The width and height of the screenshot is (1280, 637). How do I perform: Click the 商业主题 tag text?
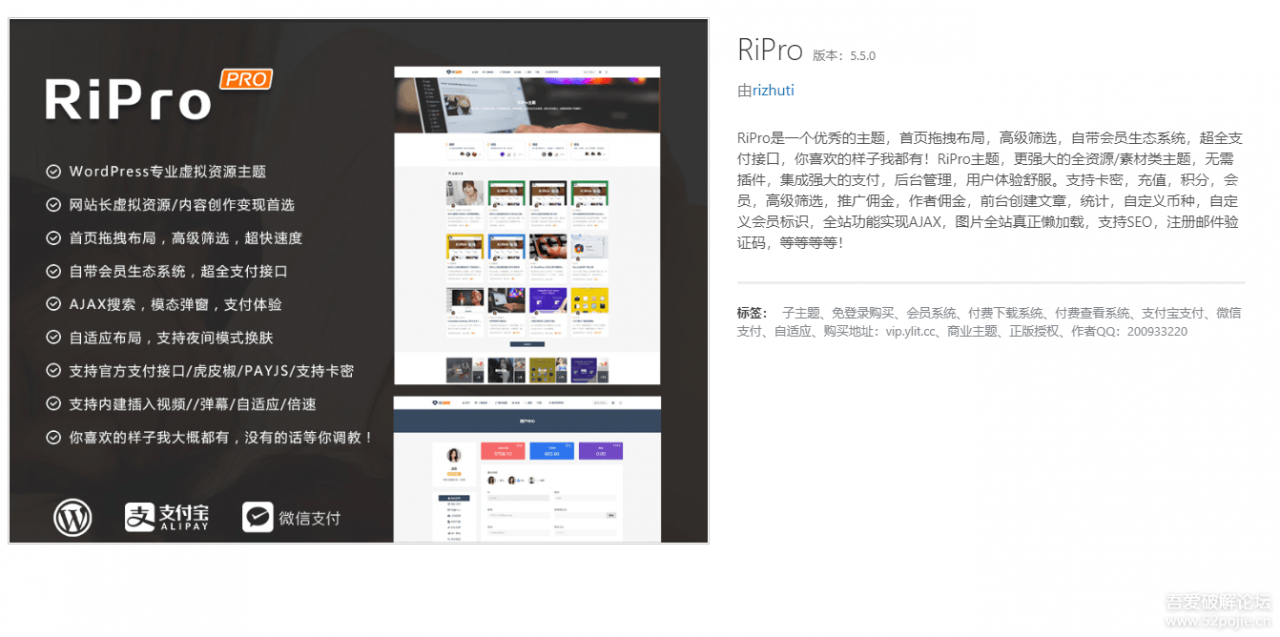click(x=972, y=331)
